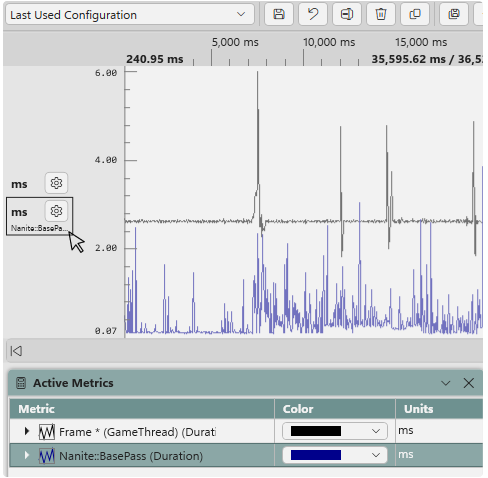Click the save configuration floppy disk icon

(279, 14)
